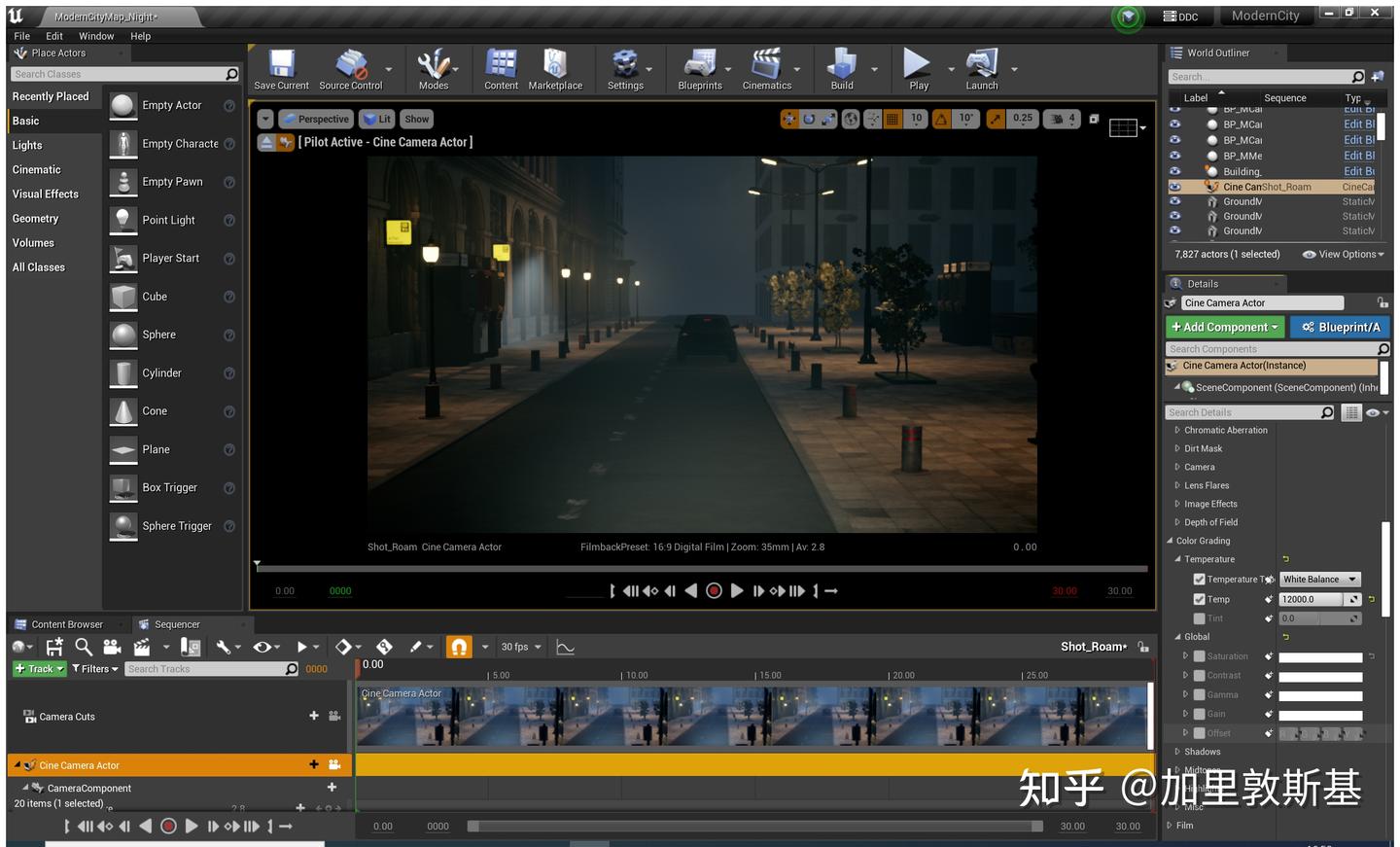This screenshot has width=1400, height=847.
Task: Uncheck the Temp checkbox
Action: click(1200, 598)
